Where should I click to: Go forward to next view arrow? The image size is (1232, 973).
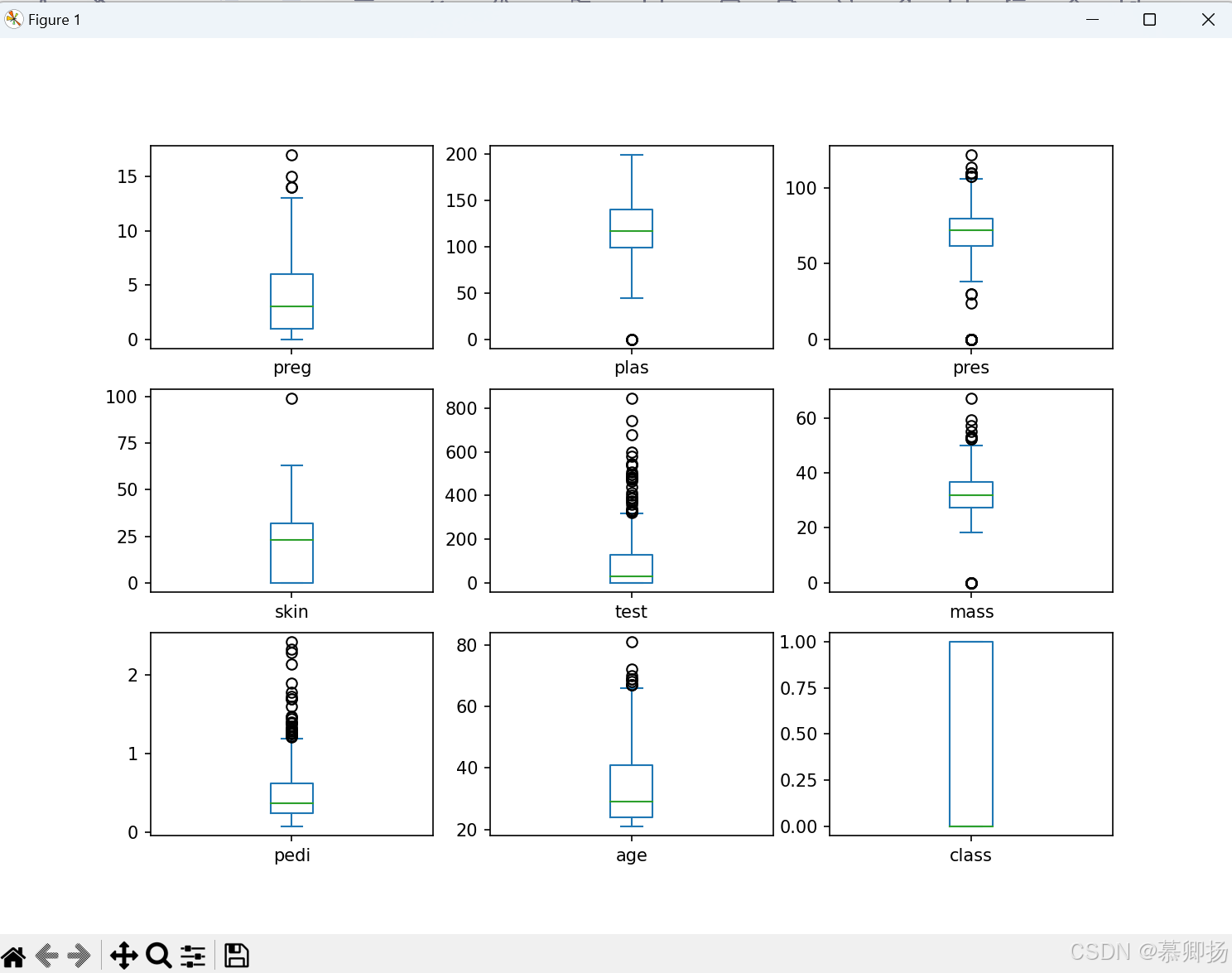79,956
